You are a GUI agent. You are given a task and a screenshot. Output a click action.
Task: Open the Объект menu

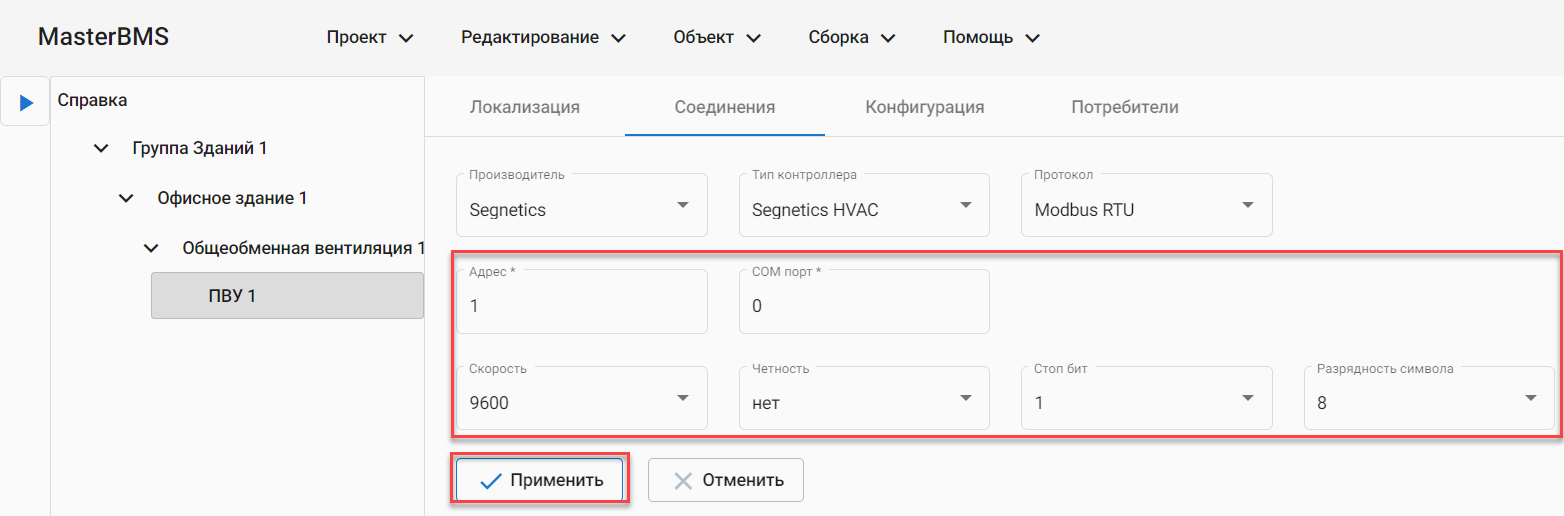pyautogui.click(x=717, y=38)
